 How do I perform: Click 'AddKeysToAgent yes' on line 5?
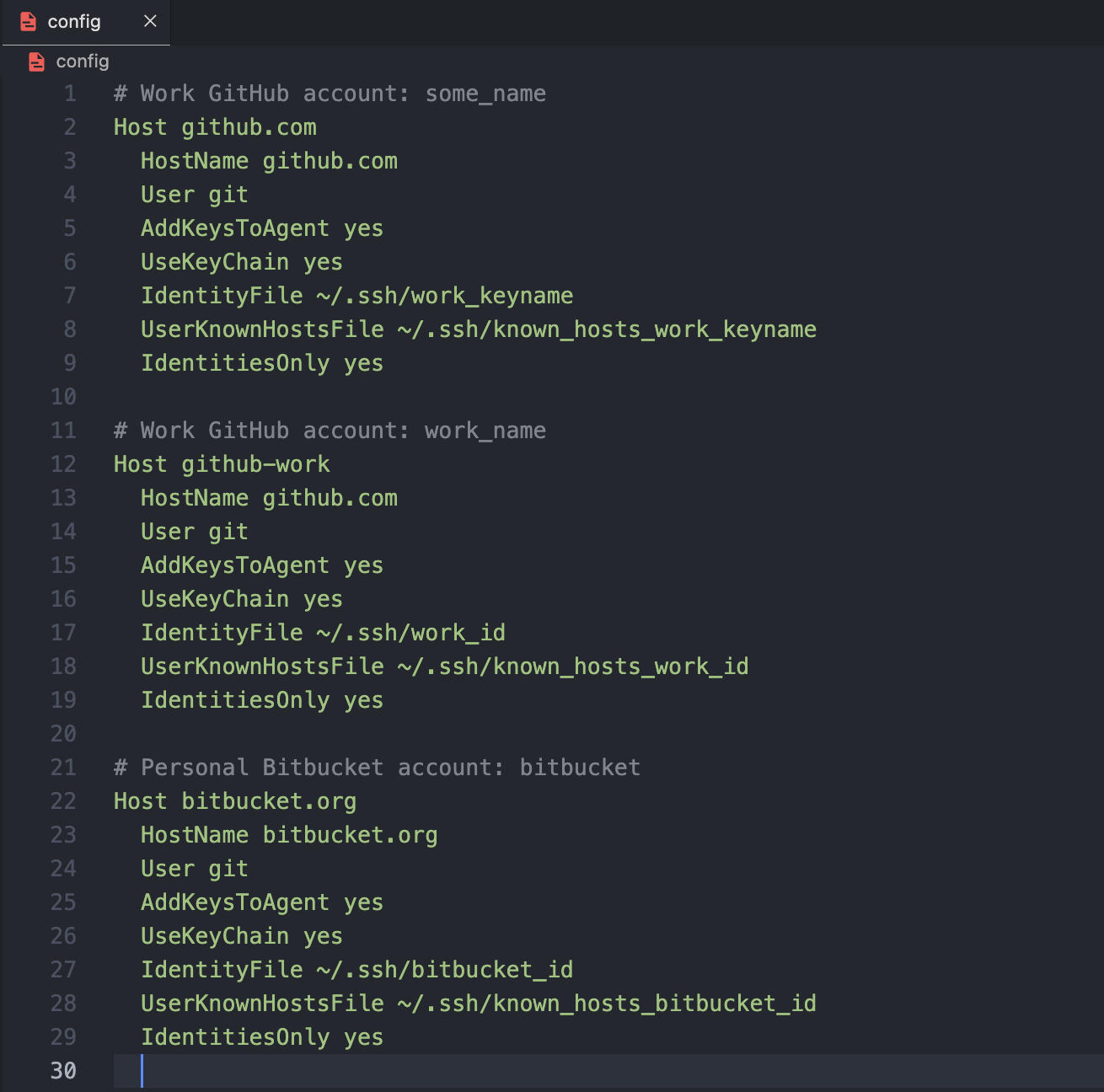[x=262, y=228]
